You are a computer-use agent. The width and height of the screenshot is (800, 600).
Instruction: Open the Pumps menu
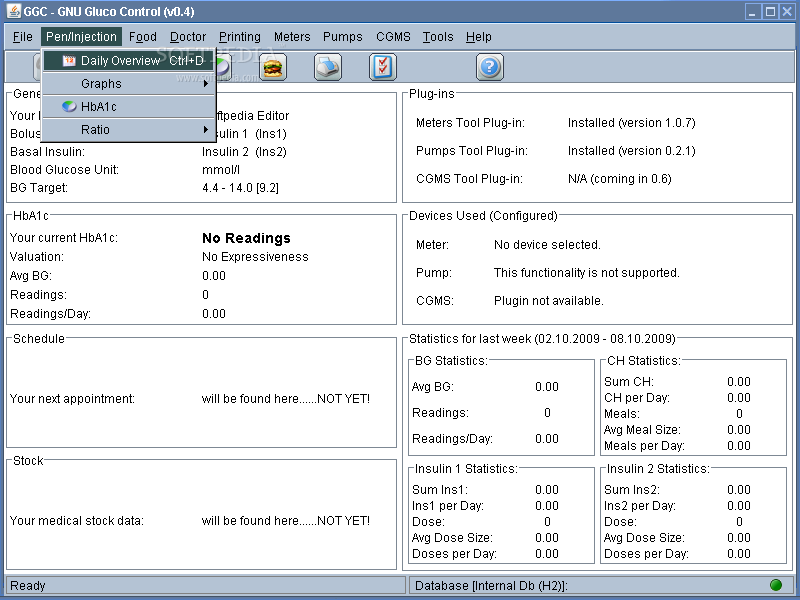[x=342, y=37]
